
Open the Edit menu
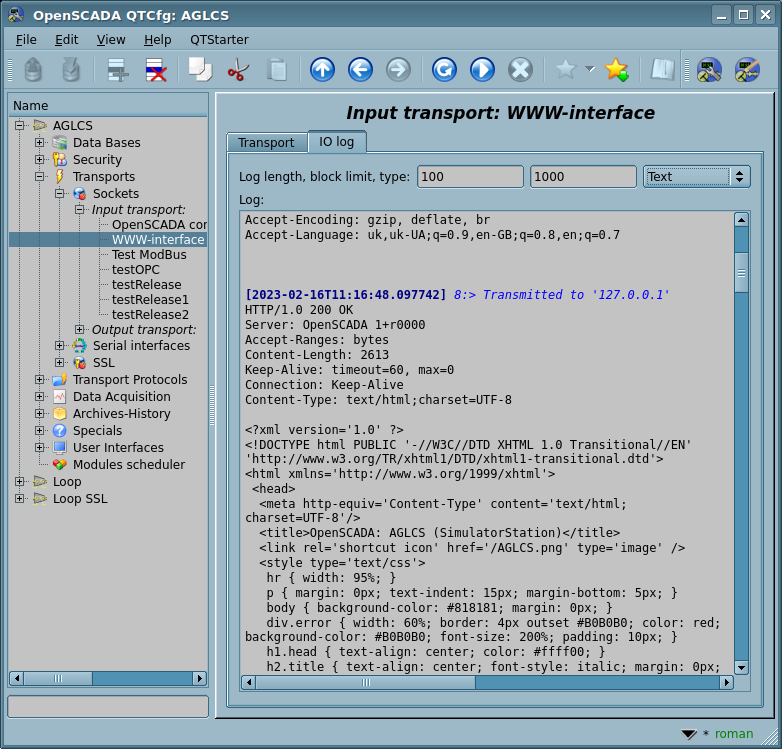(x=66, y=39)
